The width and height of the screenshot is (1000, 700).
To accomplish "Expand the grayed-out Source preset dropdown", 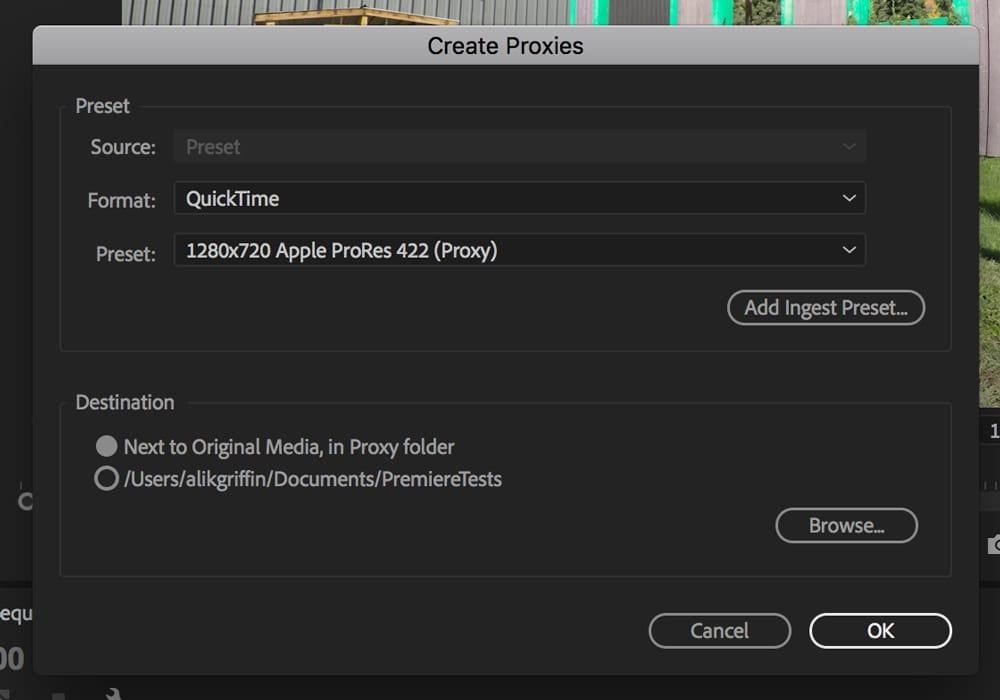I will tap(520, 146).
